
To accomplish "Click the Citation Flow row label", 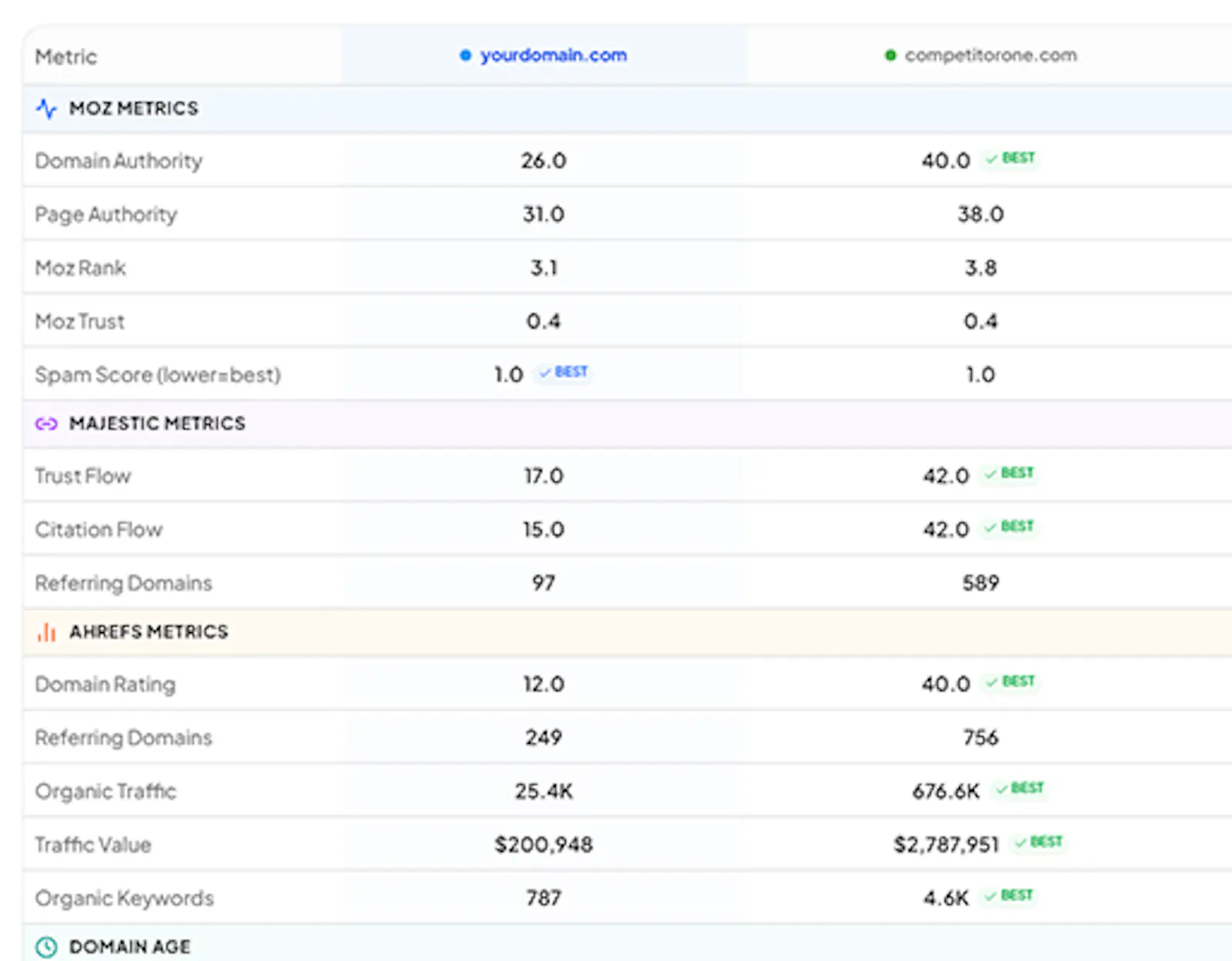I will click(x=99, y=530).
